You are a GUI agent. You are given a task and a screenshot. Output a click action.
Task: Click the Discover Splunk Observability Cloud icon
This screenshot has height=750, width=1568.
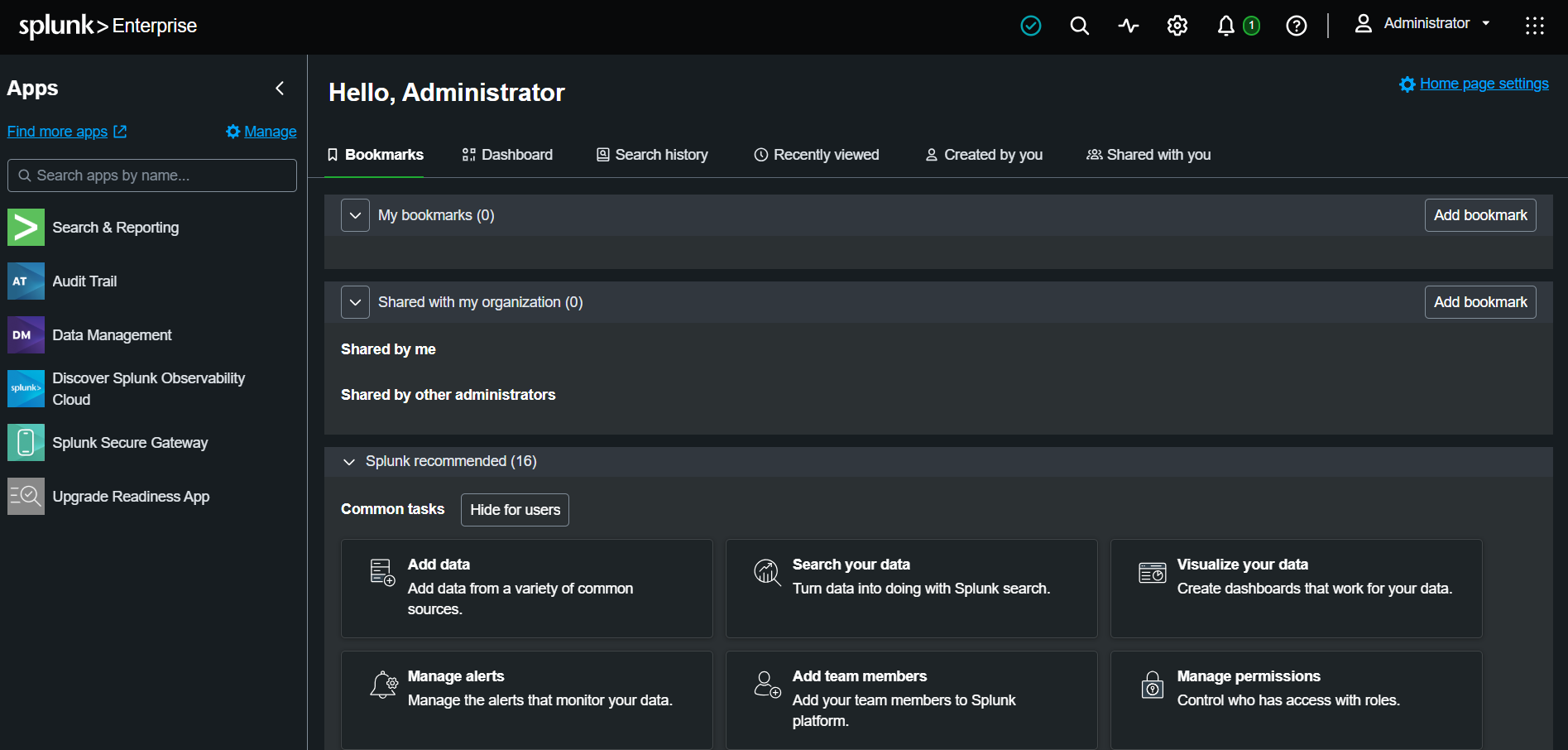tap(26, 389)
